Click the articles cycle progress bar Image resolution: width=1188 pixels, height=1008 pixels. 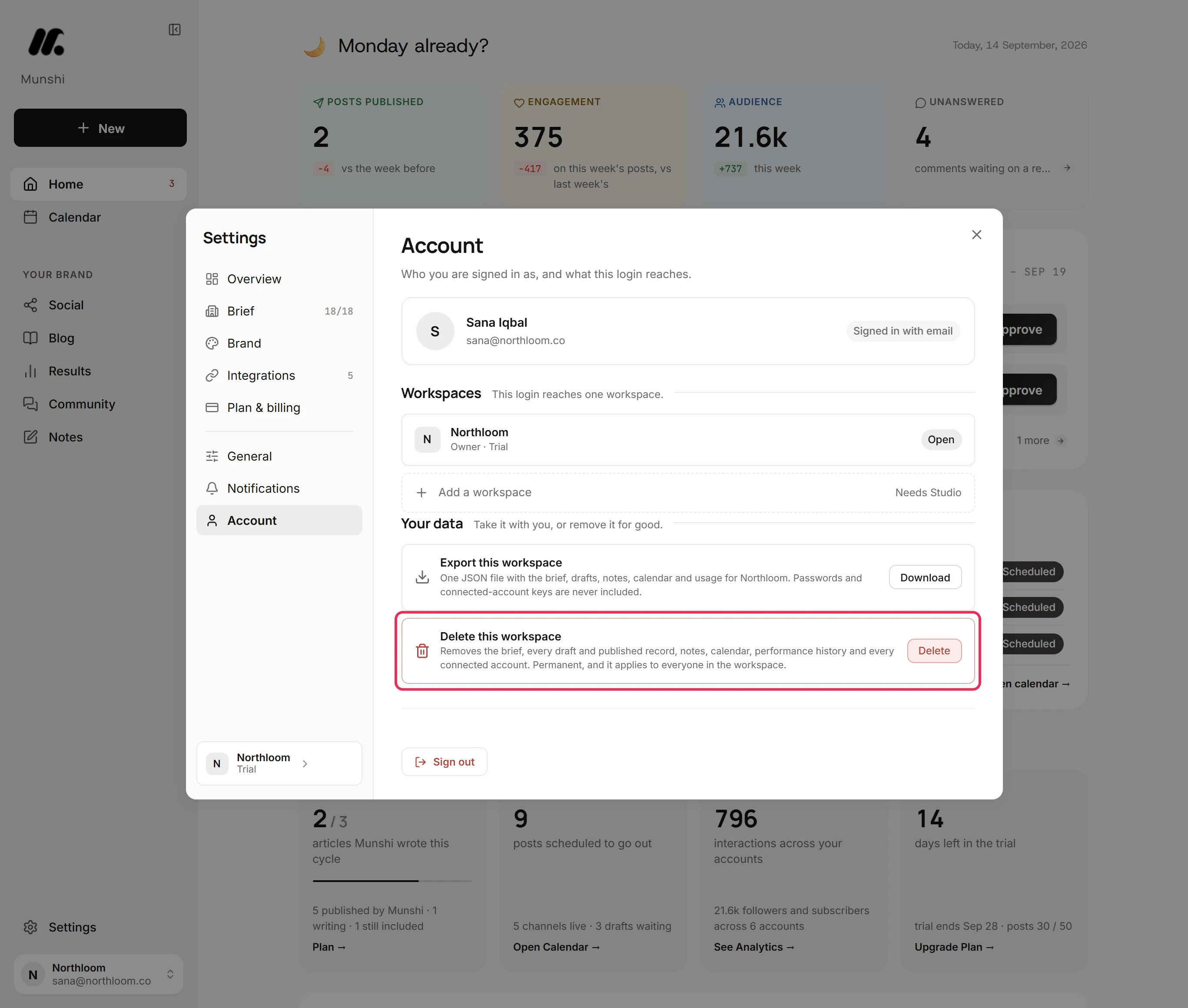pyautogui.click(x=392, y=881)
